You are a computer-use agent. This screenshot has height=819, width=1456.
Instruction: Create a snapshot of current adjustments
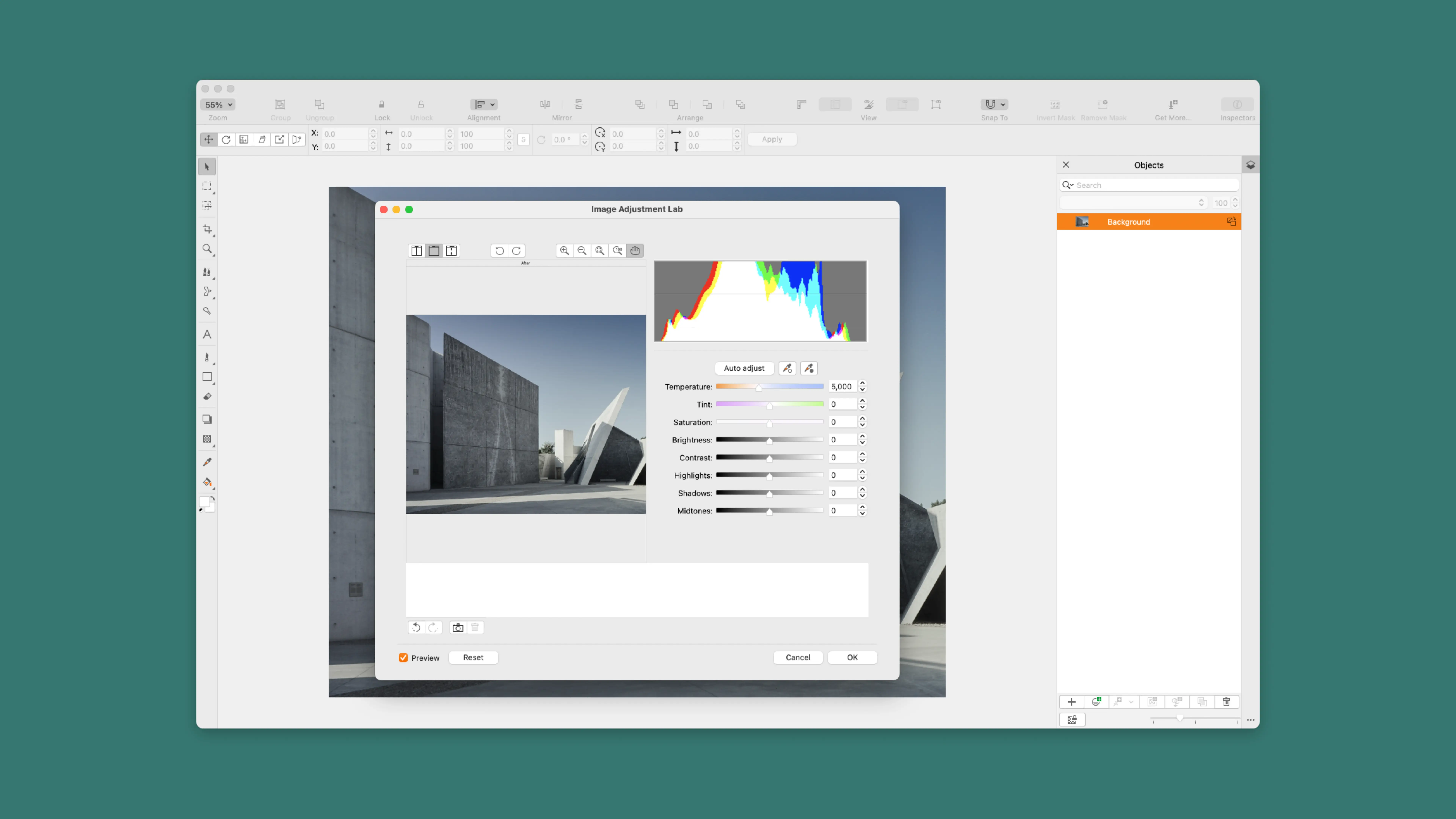pos(458,627)
